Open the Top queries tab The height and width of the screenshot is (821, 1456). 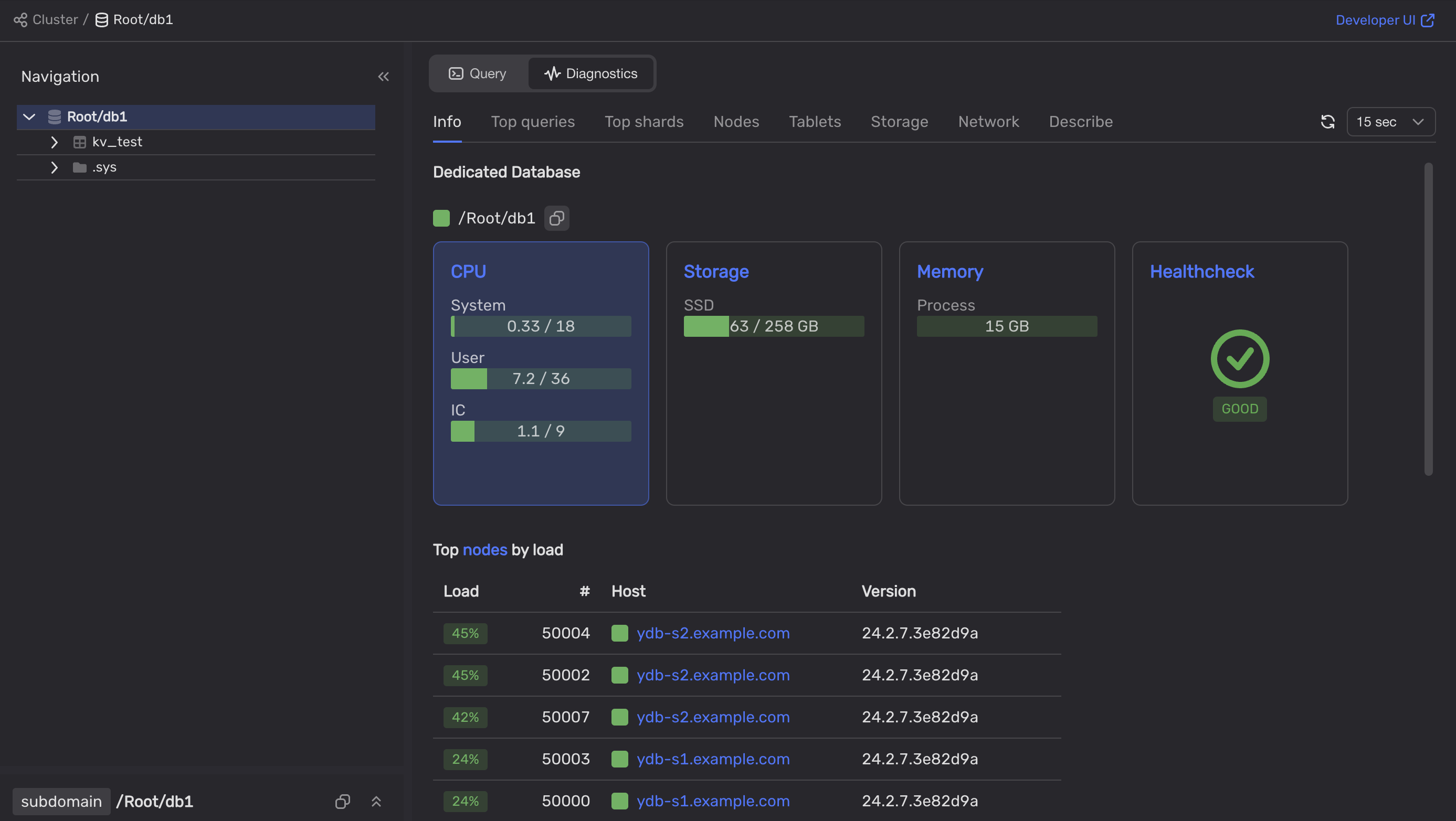coord(532,122)
